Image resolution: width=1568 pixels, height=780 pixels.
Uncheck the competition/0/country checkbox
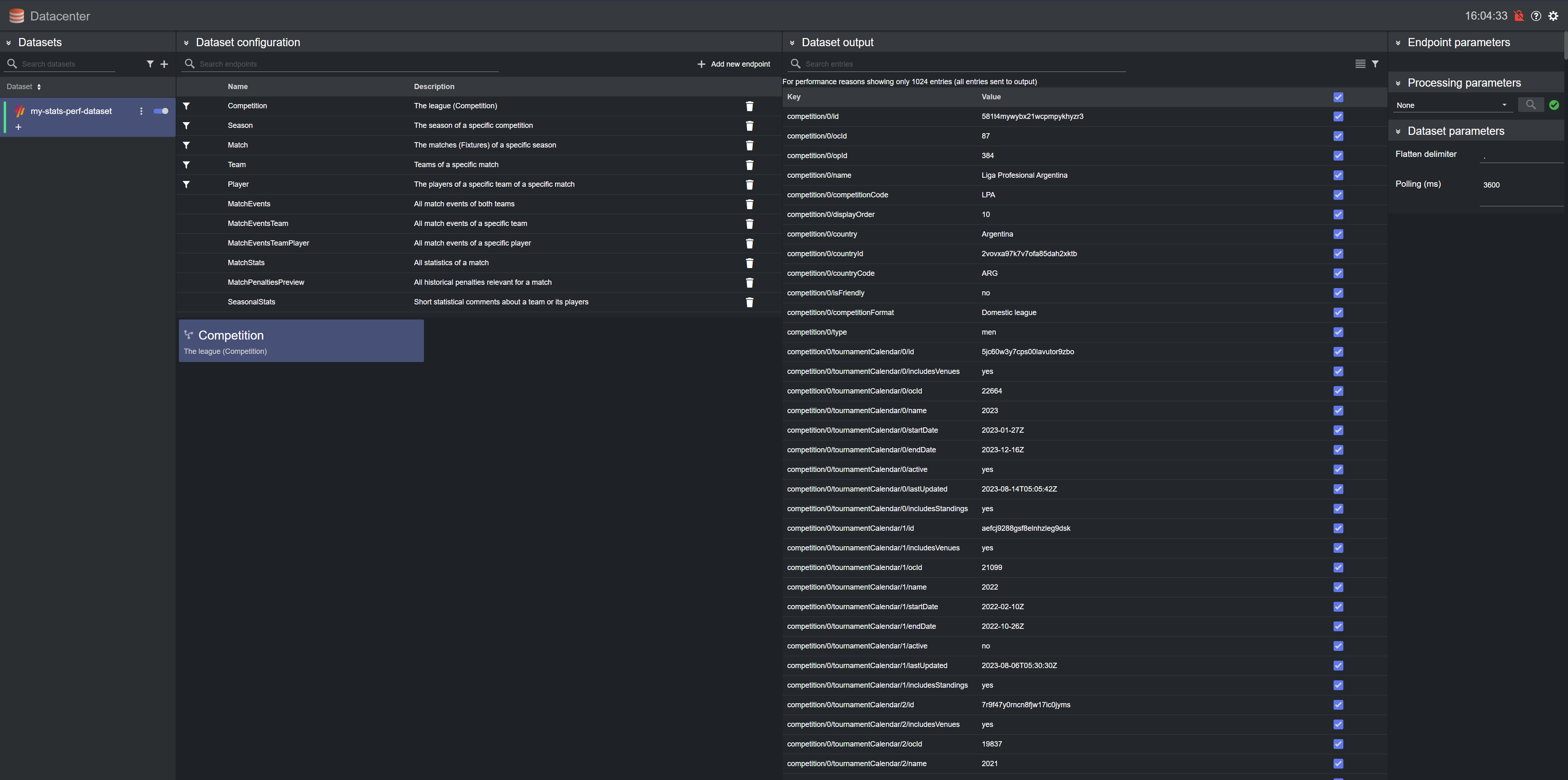click(x=1338, y=234)
